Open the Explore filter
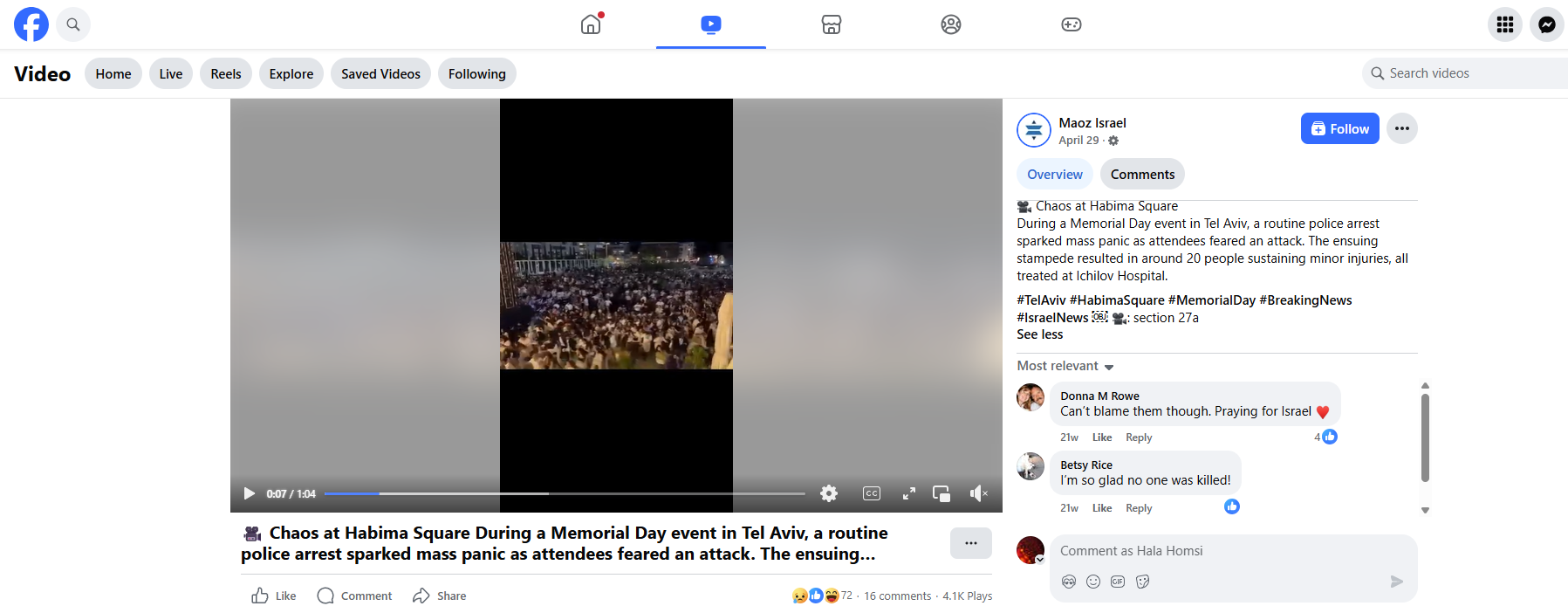Image resolution: width=1568 pixels, height=613 pixels. [291, 74]
